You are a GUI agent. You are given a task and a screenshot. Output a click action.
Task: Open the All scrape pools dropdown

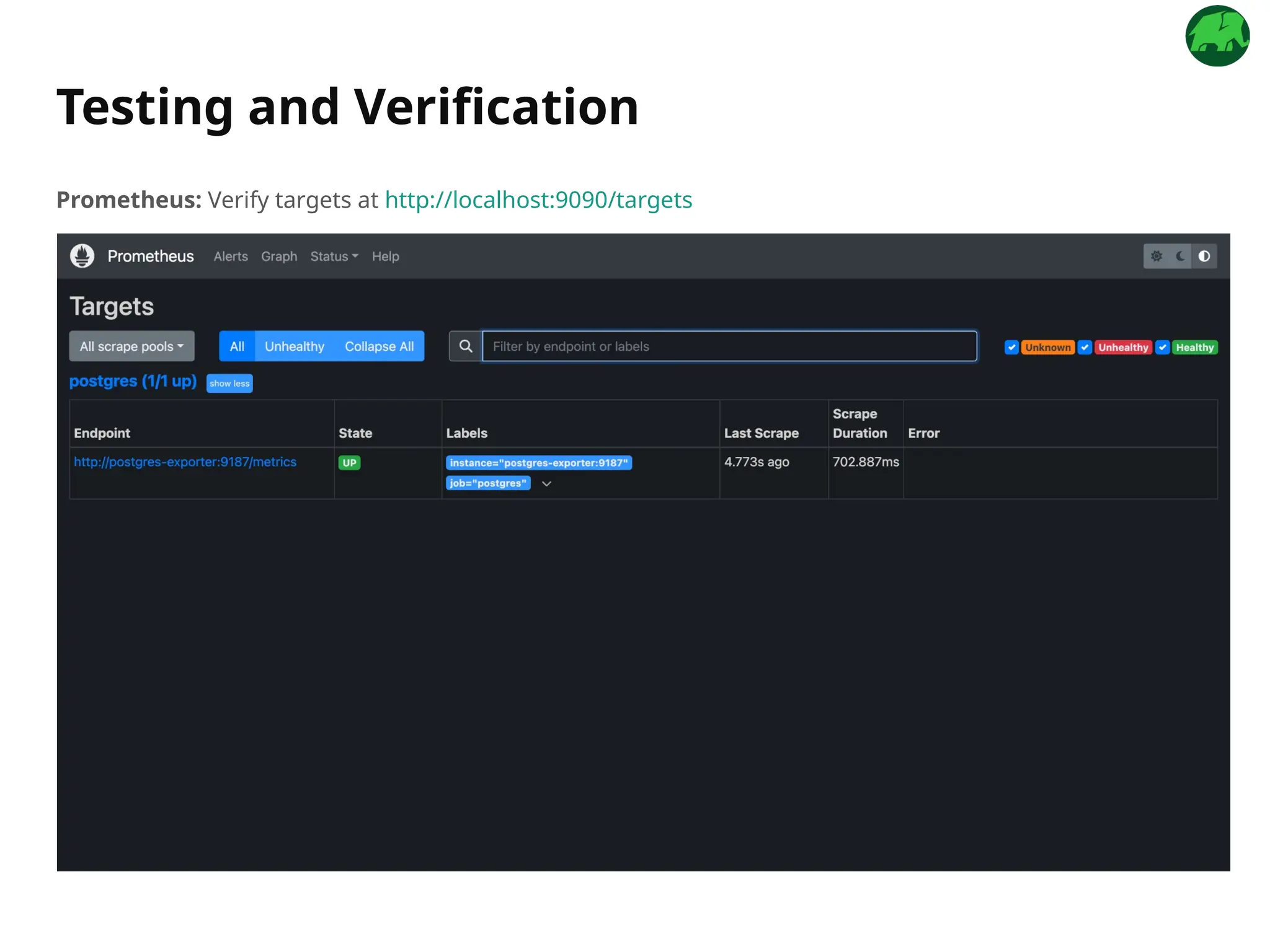click(131, 346)
